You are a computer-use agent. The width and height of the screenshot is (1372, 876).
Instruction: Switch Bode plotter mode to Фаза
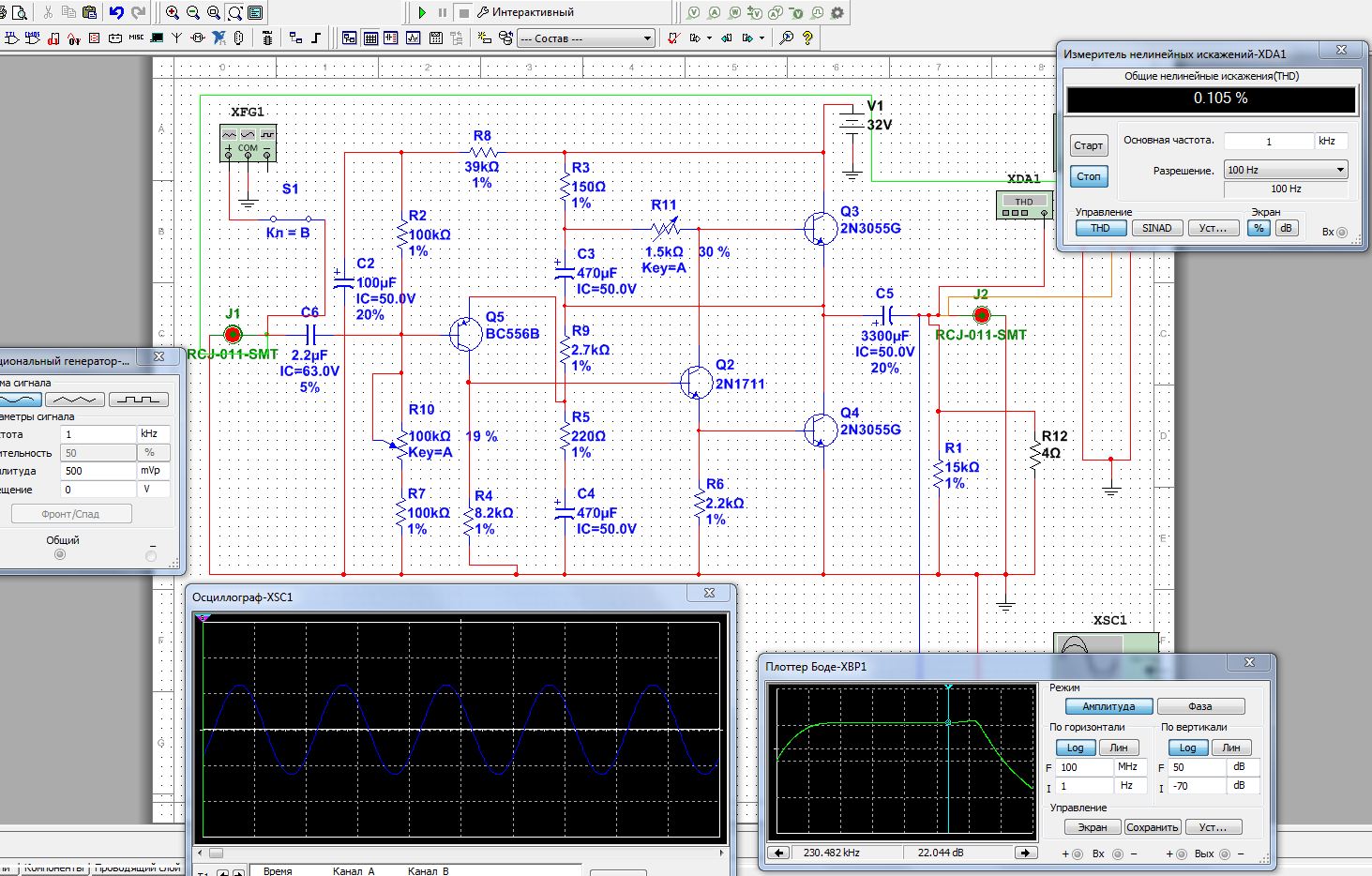(x=1200, y=706)
